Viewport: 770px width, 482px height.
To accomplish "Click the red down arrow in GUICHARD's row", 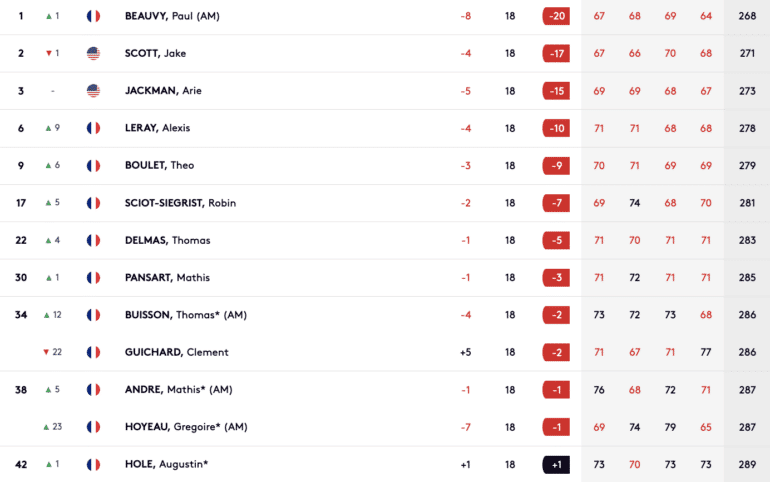I will pyautogui.click(x=46, y=352).
